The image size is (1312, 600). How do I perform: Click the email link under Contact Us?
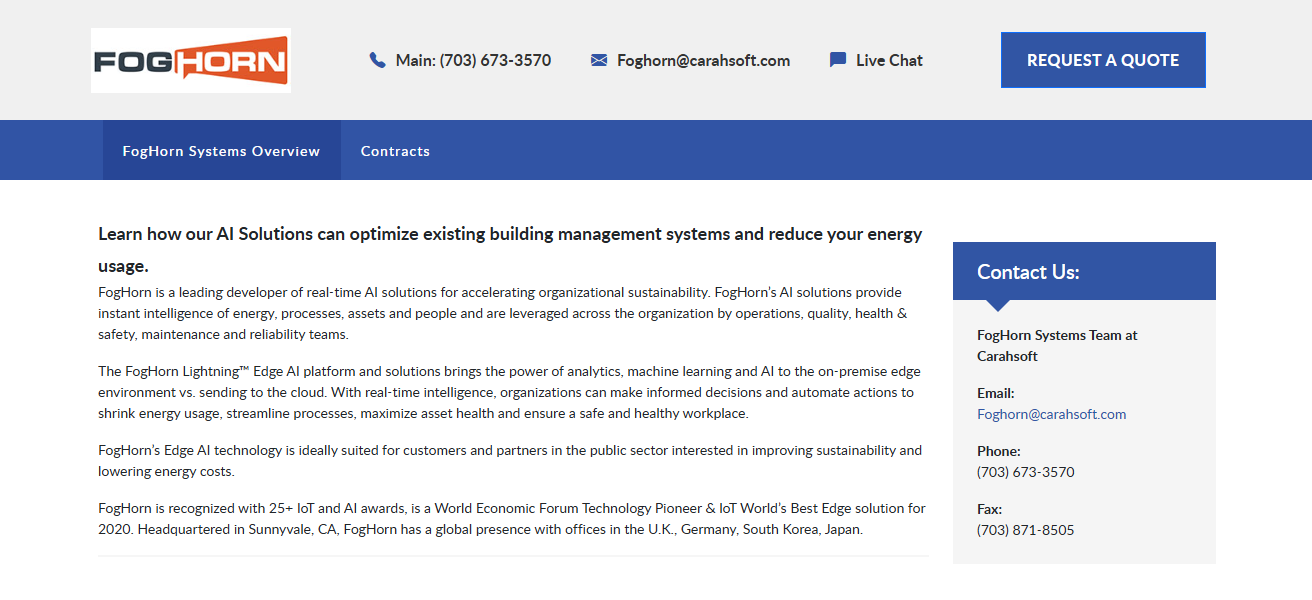(x=1051, y=414)
